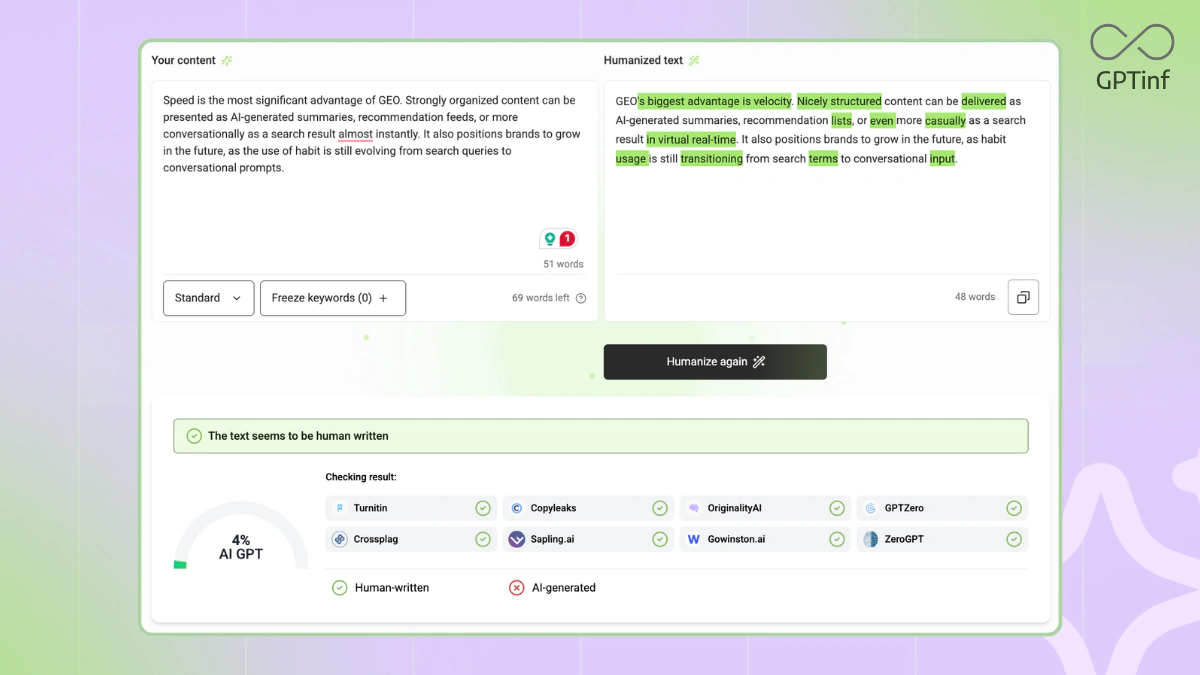The width and height of the screenshot is (1200, 675).
Task: Click the Sapling.ai detector icon
Action: coord(516,539)
